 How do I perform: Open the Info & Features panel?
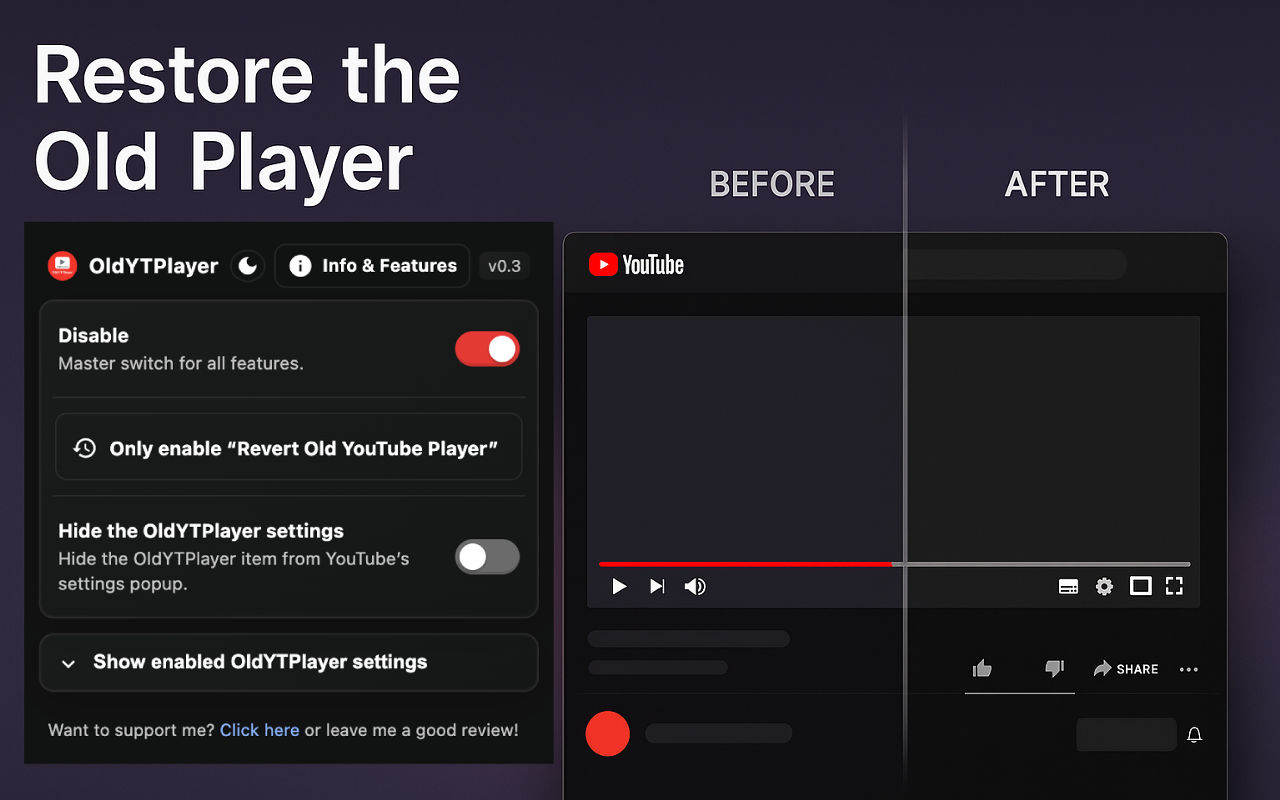click(371, 265)
